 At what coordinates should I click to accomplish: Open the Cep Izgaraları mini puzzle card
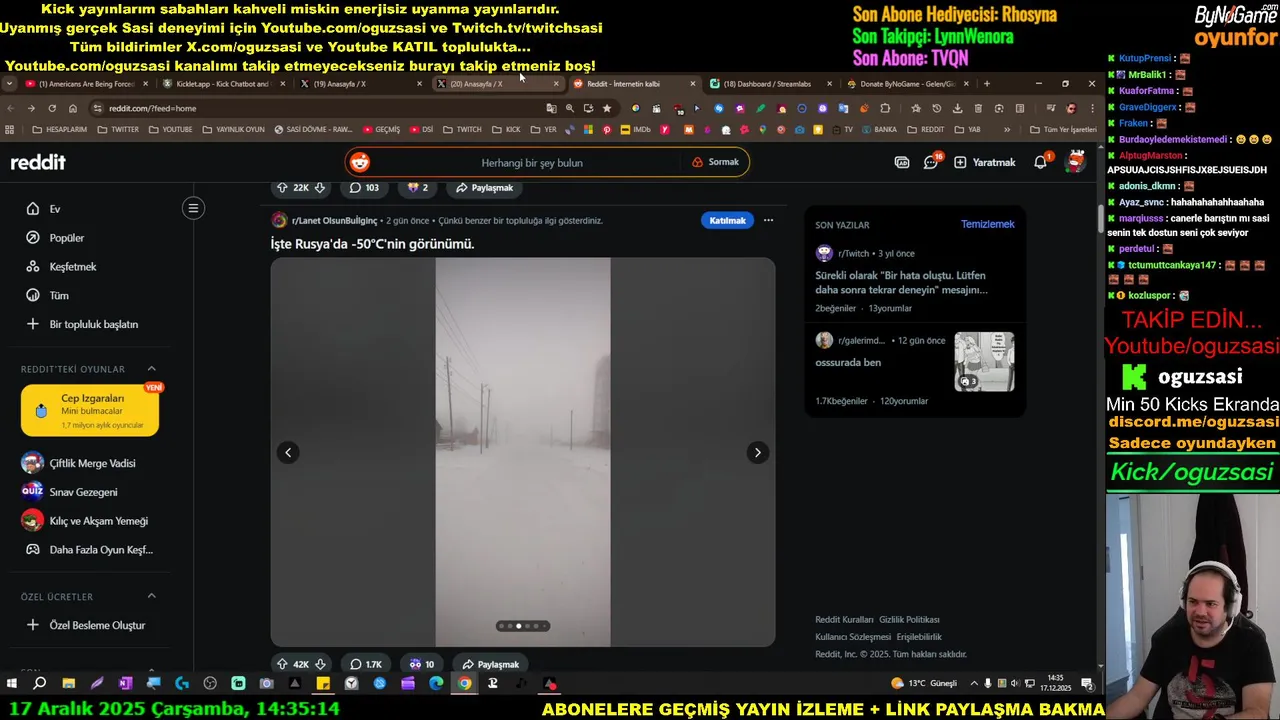90,410
